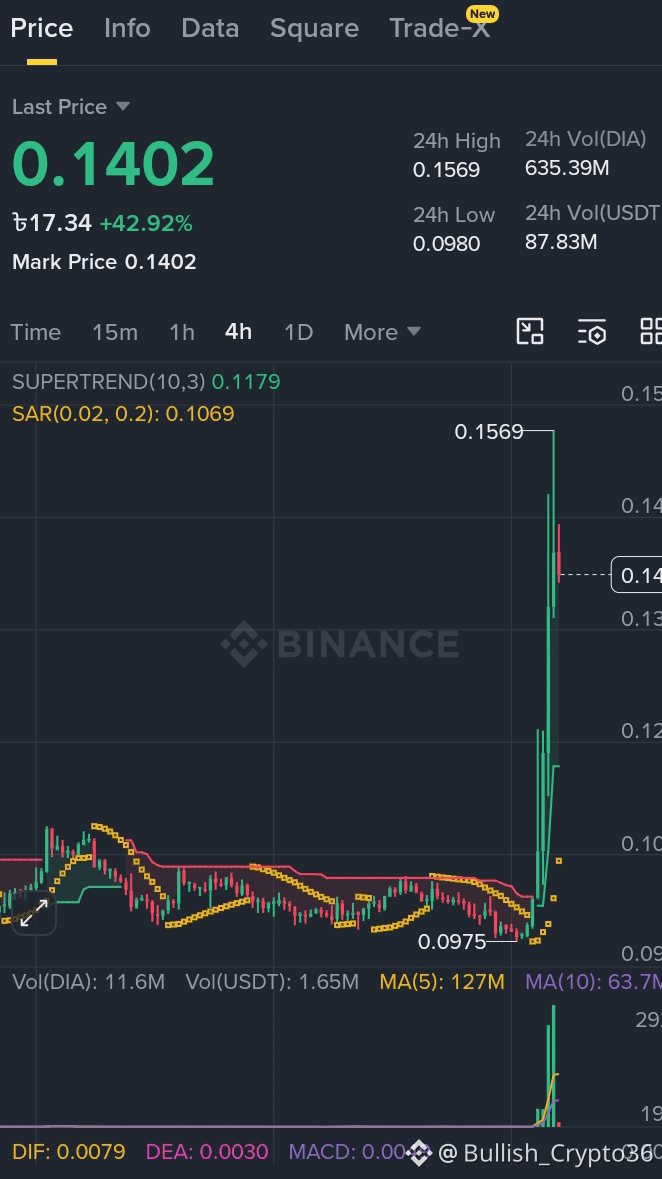
Task: Expand the More intervals dropdown
Action: (x=382, y=332)
